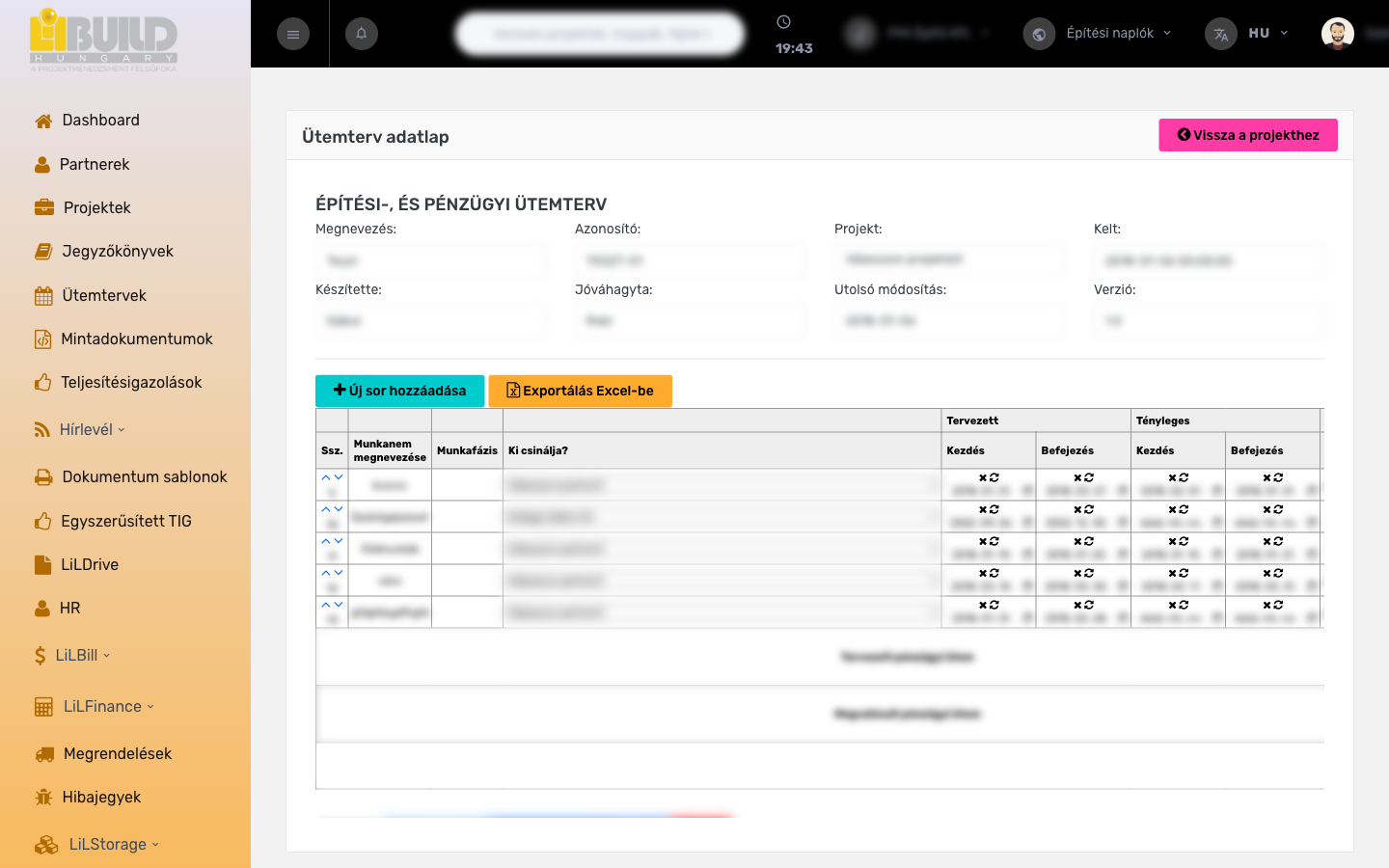Click the LiLDrive file icon
This screenshot has height=868, width=1389.
tap(42, 565)
